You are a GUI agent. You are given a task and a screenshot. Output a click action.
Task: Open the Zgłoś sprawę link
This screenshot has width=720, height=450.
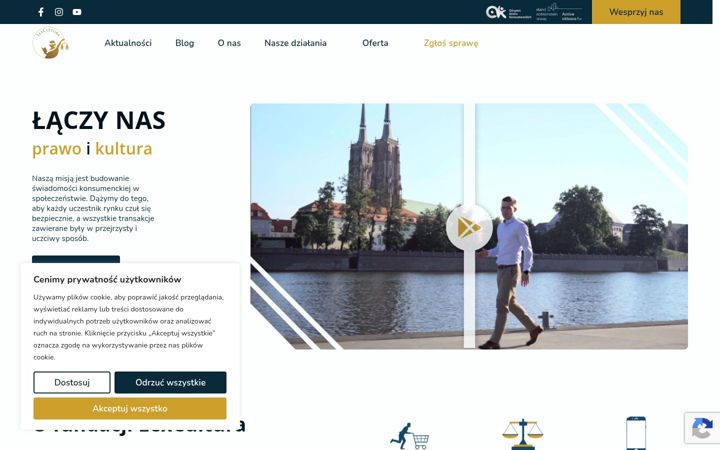click(451, 43)
